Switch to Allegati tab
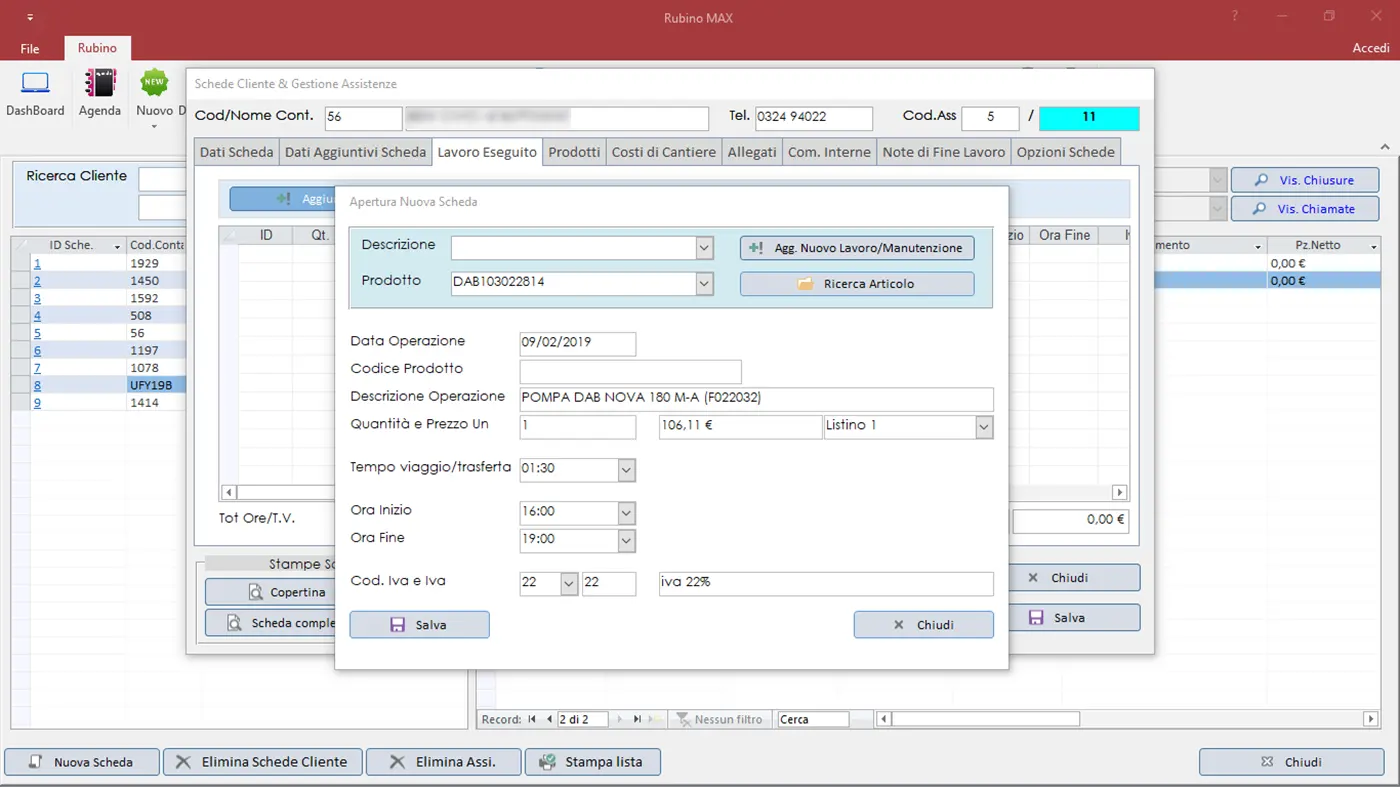Screen dimensions: 1400x787 coord(752,152)
